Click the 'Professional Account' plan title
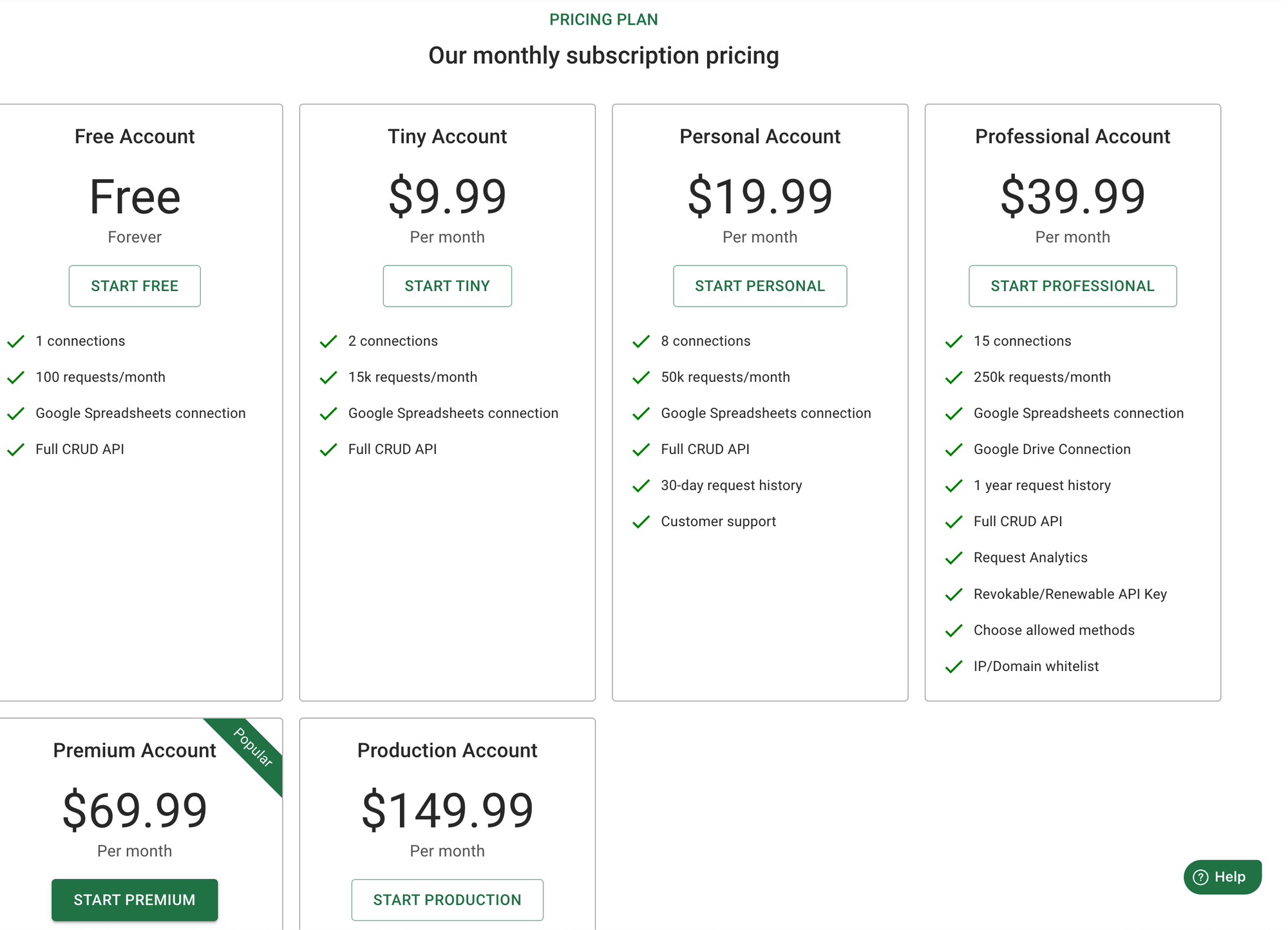Image resolution: width=1288 pixels, height=930 pixels. pos(1072,137)
